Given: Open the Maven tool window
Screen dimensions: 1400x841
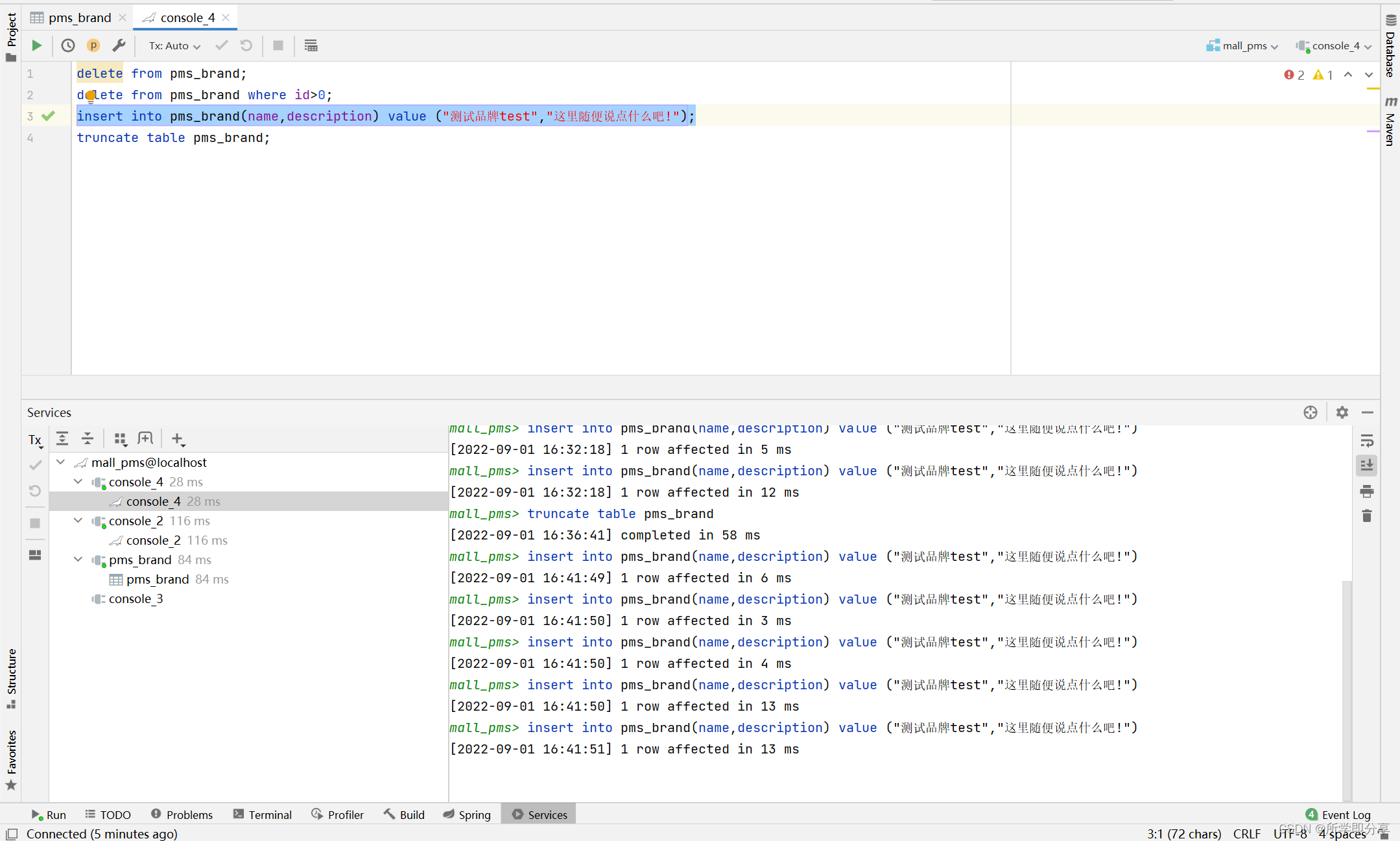Looking at the screenshot, I should point(1390,127).
